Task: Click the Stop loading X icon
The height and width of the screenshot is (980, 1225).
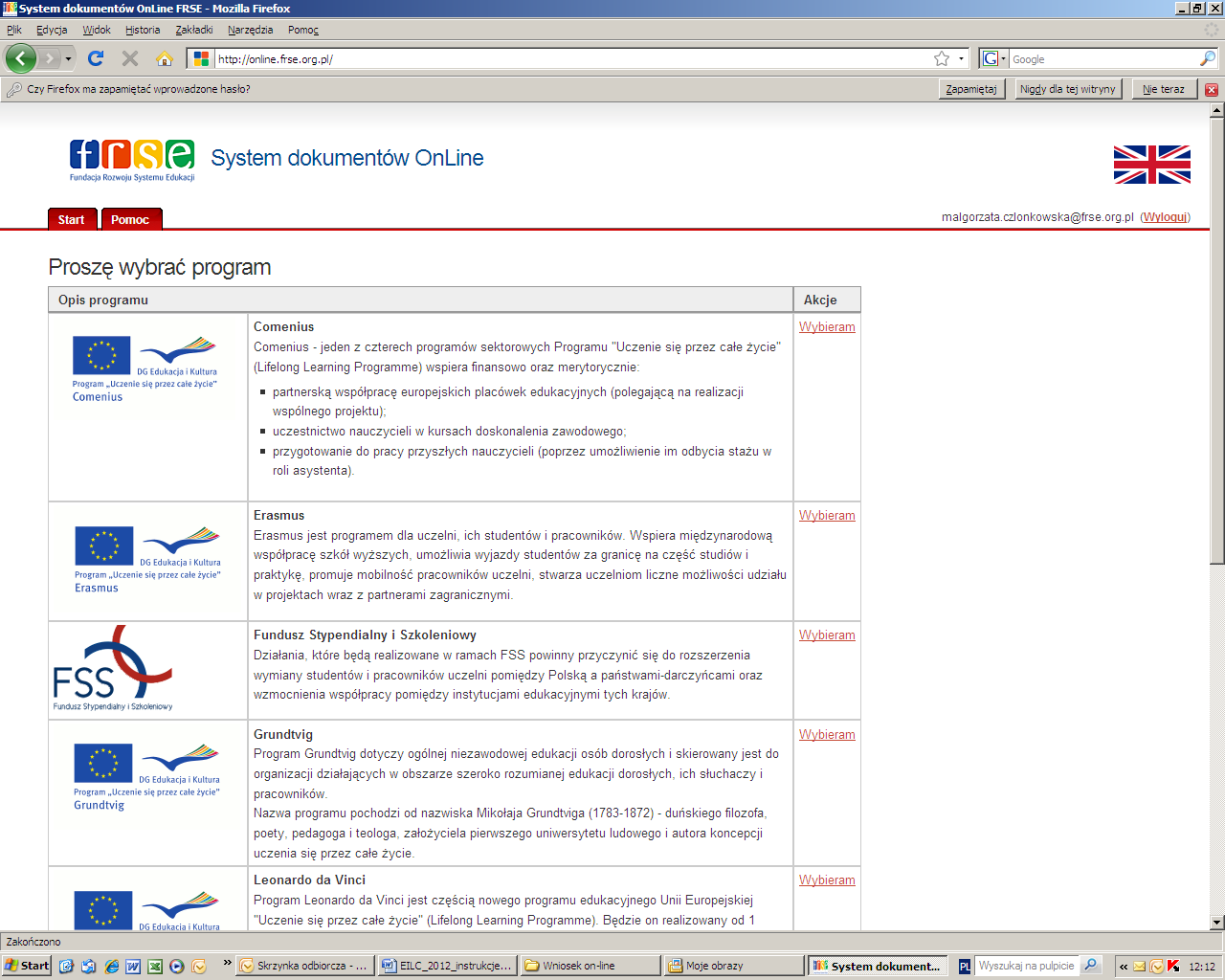Action: click(x=130, y=58)
